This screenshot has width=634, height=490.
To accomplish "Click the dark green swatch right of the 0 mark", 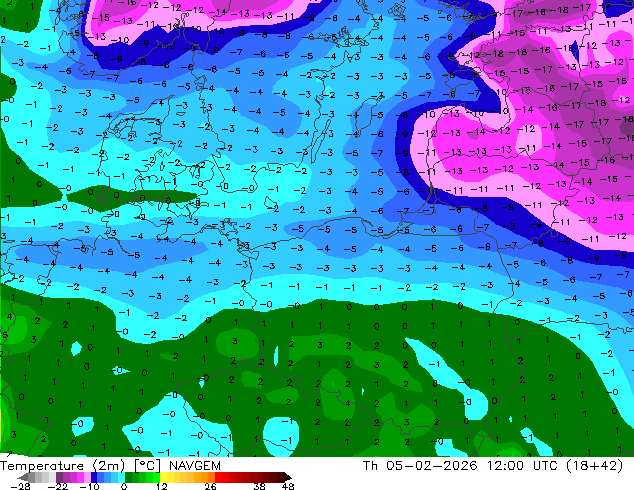I will click(128, 477).
